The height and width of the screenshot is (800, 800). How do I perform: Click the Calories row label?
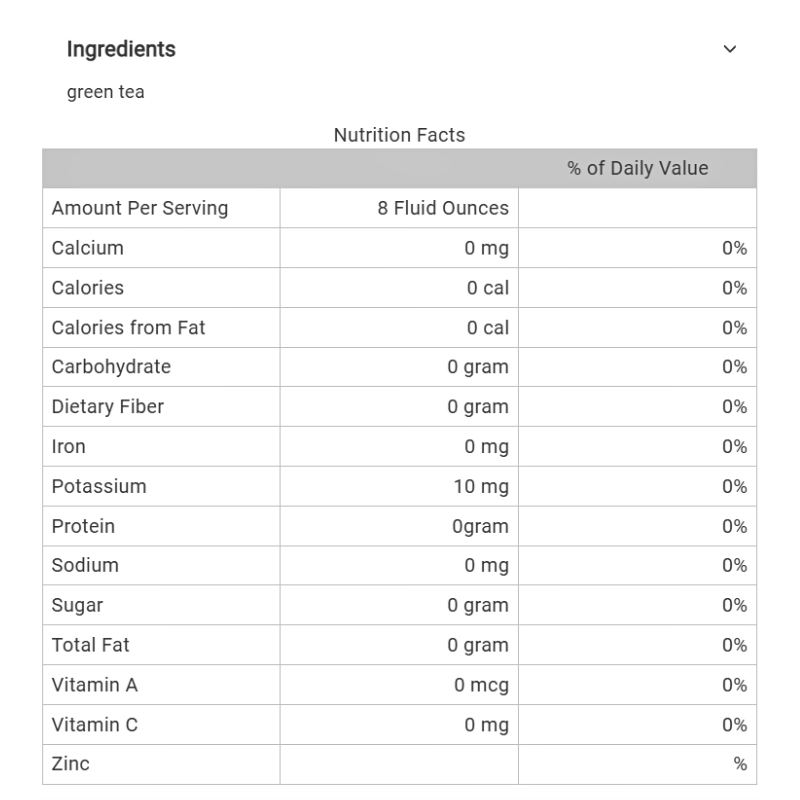88,288
